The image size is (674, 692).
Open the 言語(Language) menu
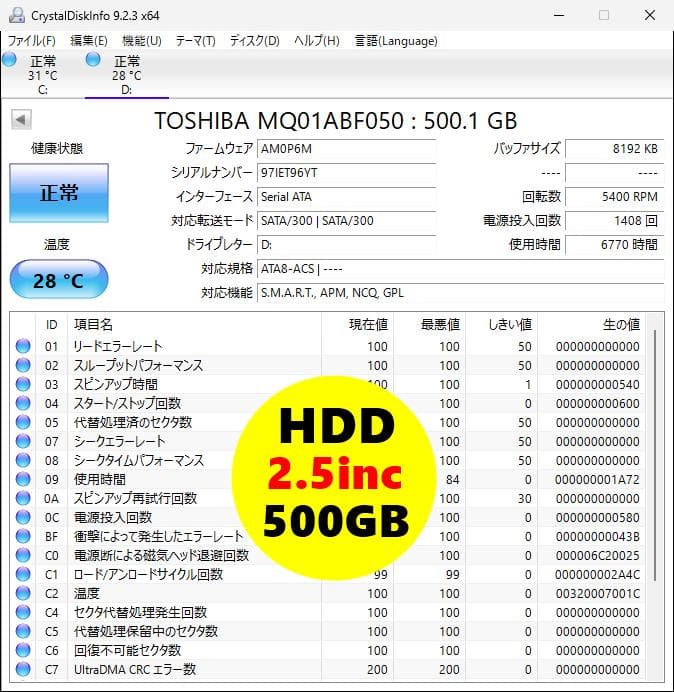(396, 41)
